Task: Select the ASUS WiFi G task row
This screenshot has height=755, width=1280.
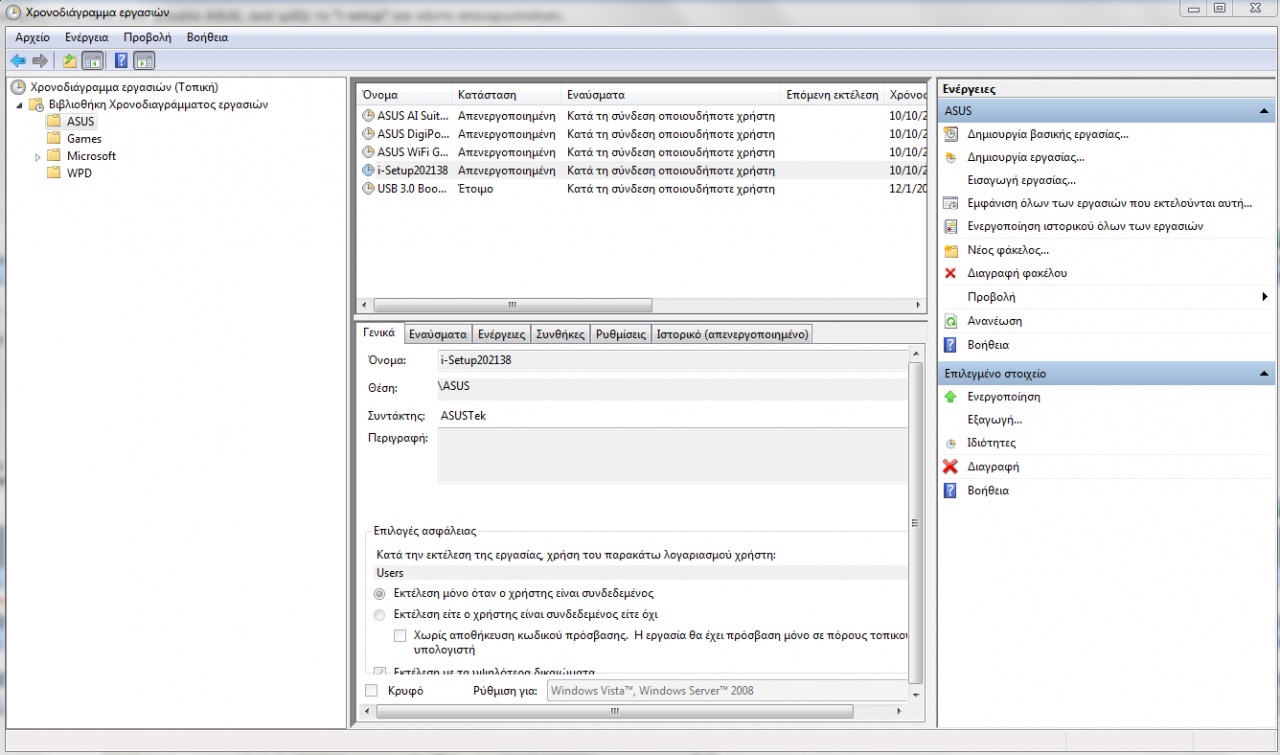Action: 641,152
